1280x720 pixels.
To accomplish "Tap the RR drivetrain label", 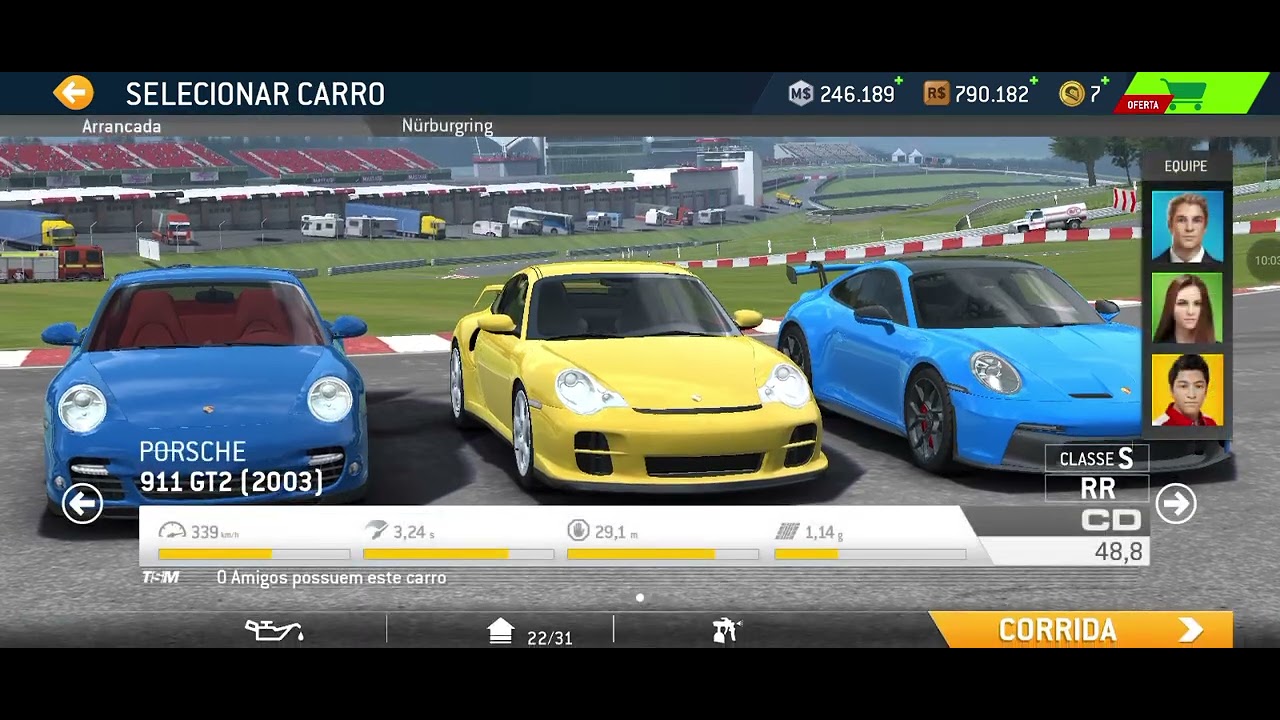I will [x=1097, y=489].
